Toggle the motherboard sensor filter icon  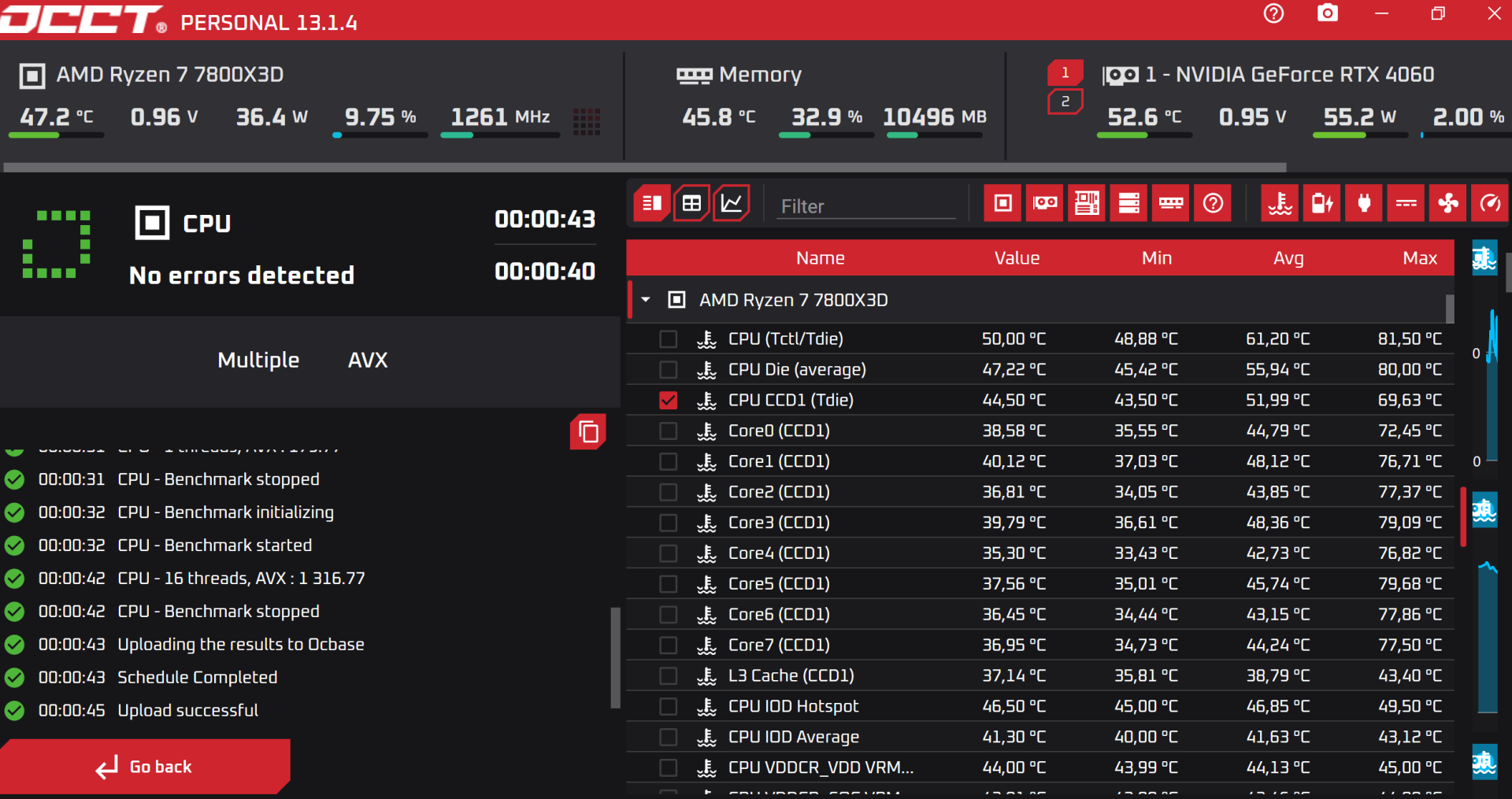coord(1087,204)
